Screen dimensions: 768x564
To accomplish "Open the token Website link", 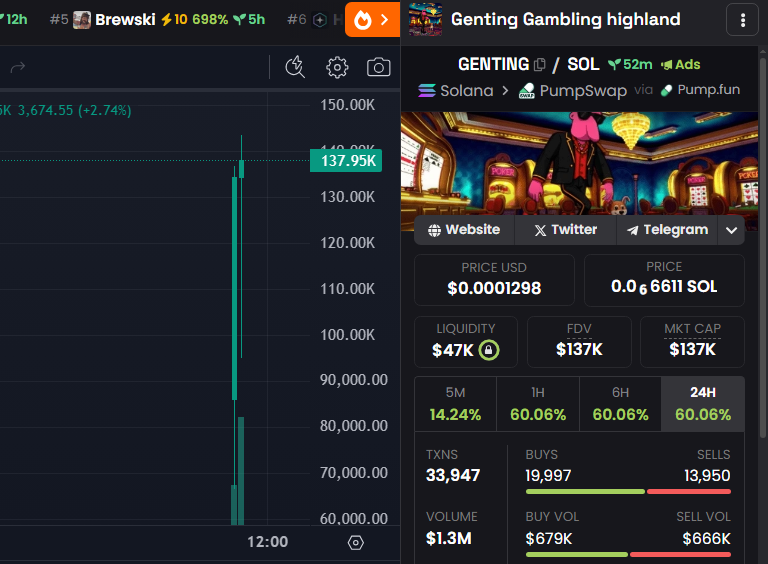I will (464, 230).
